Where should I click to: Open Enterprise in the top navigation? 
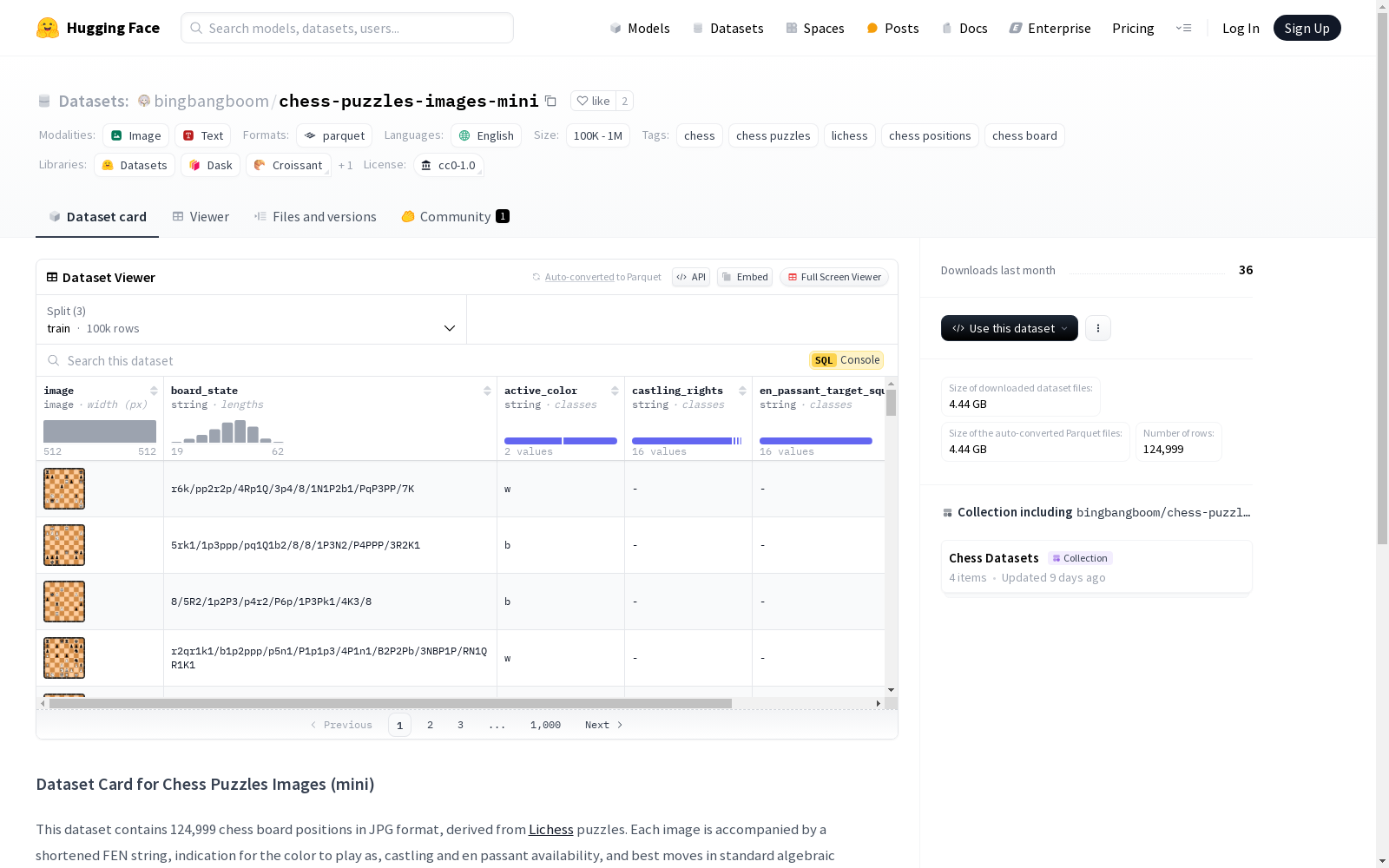pos(1050,28)
